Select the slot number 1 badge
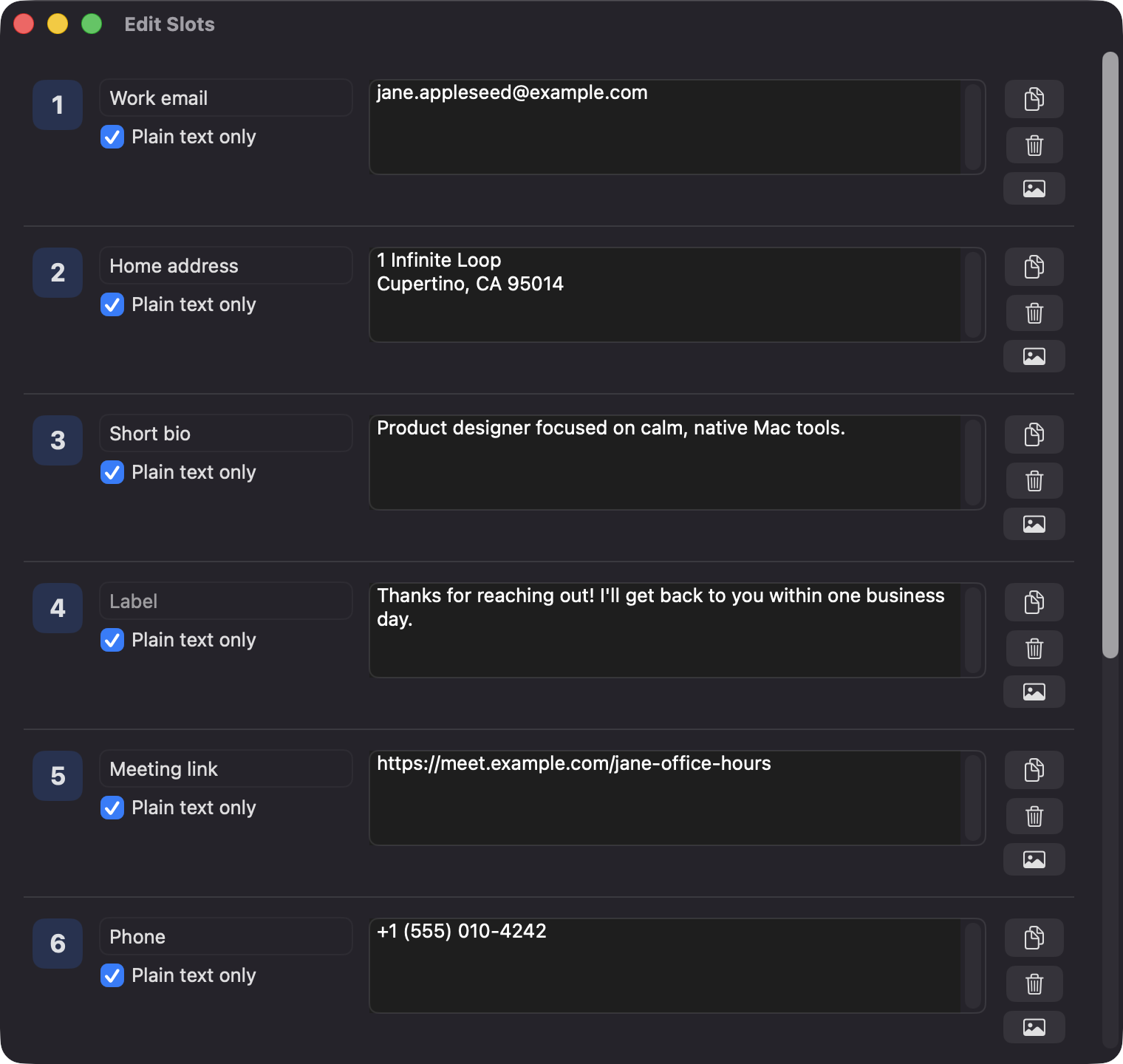 click(58, 105)
